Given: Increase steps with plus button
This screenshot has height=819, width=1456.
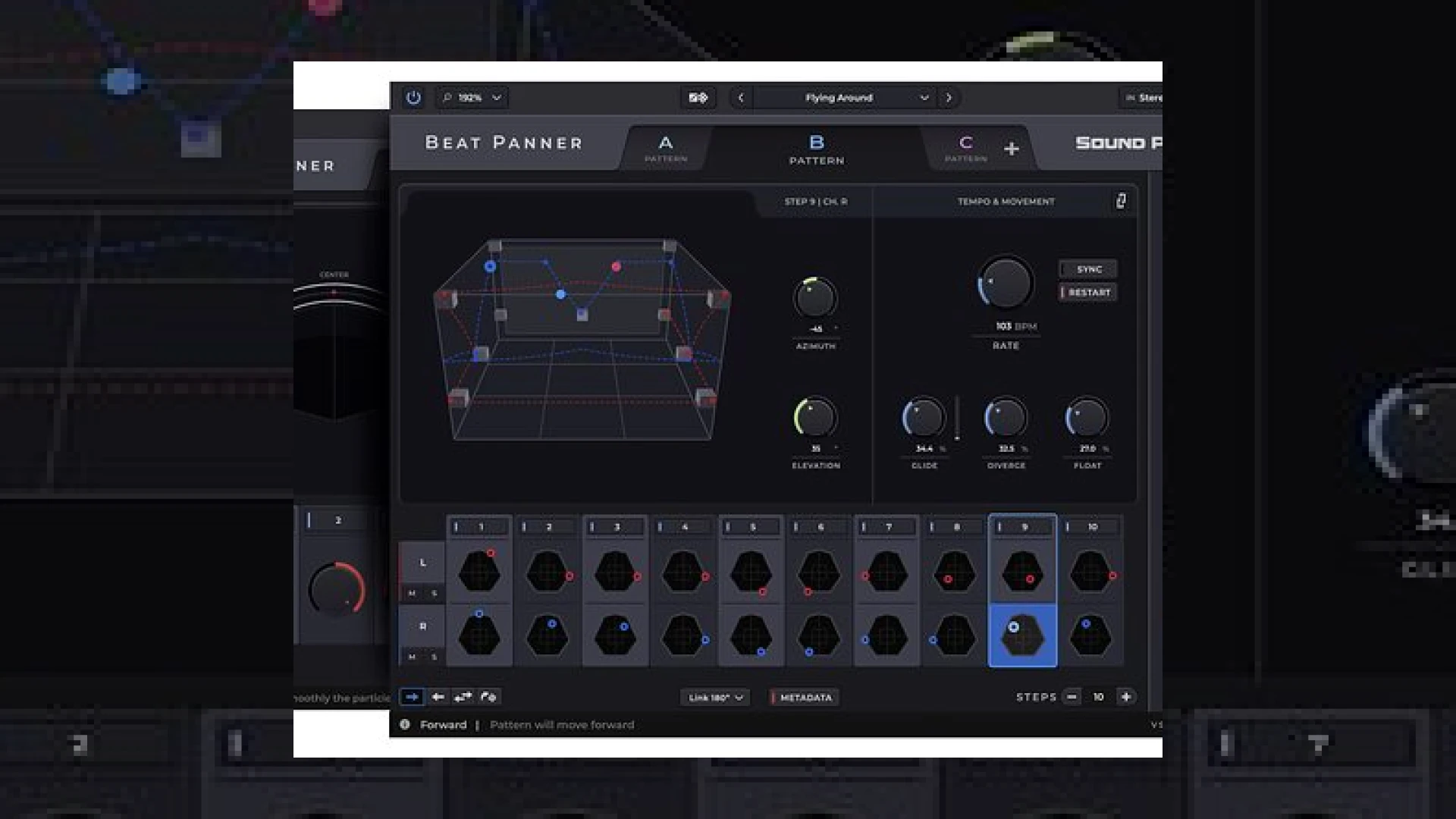Looking at the screenshot, I should click(x=1126, y=697).
